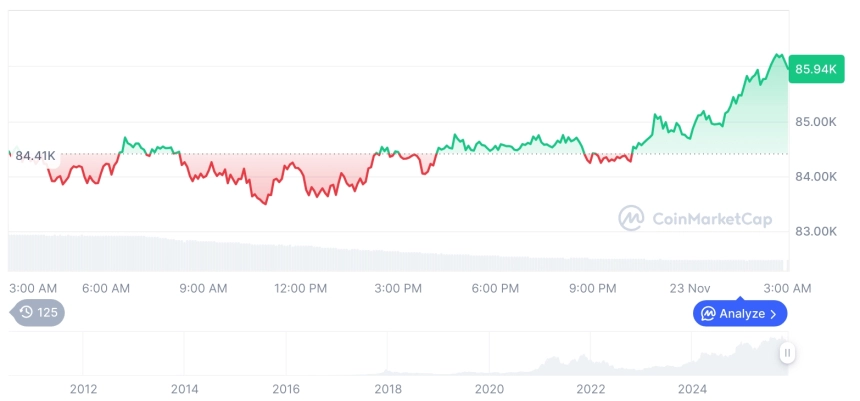
Task: Click the 84.41K baseline price label
Action: click(x=35, y=155)
